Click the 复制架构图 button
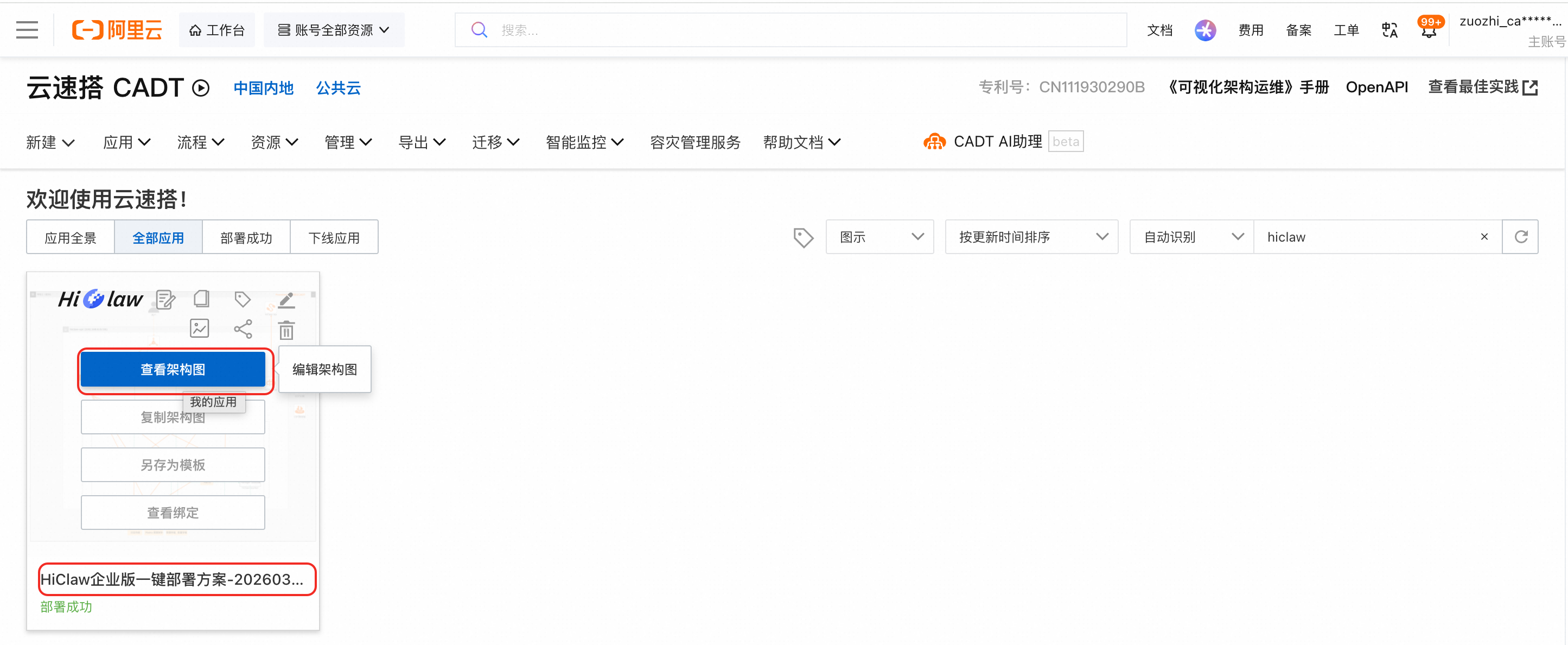This screenshot has width=1568, height=645. tap(173, 417)
